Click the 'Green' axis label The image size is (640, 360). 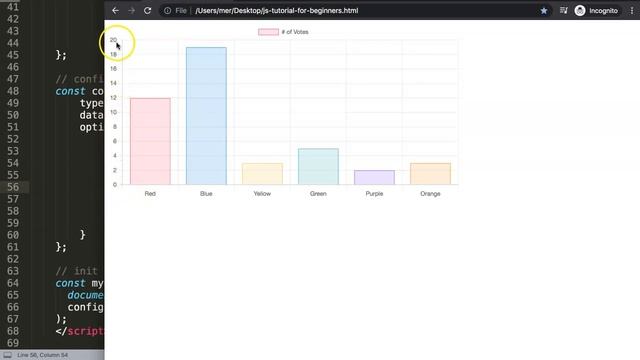point(318,193)
